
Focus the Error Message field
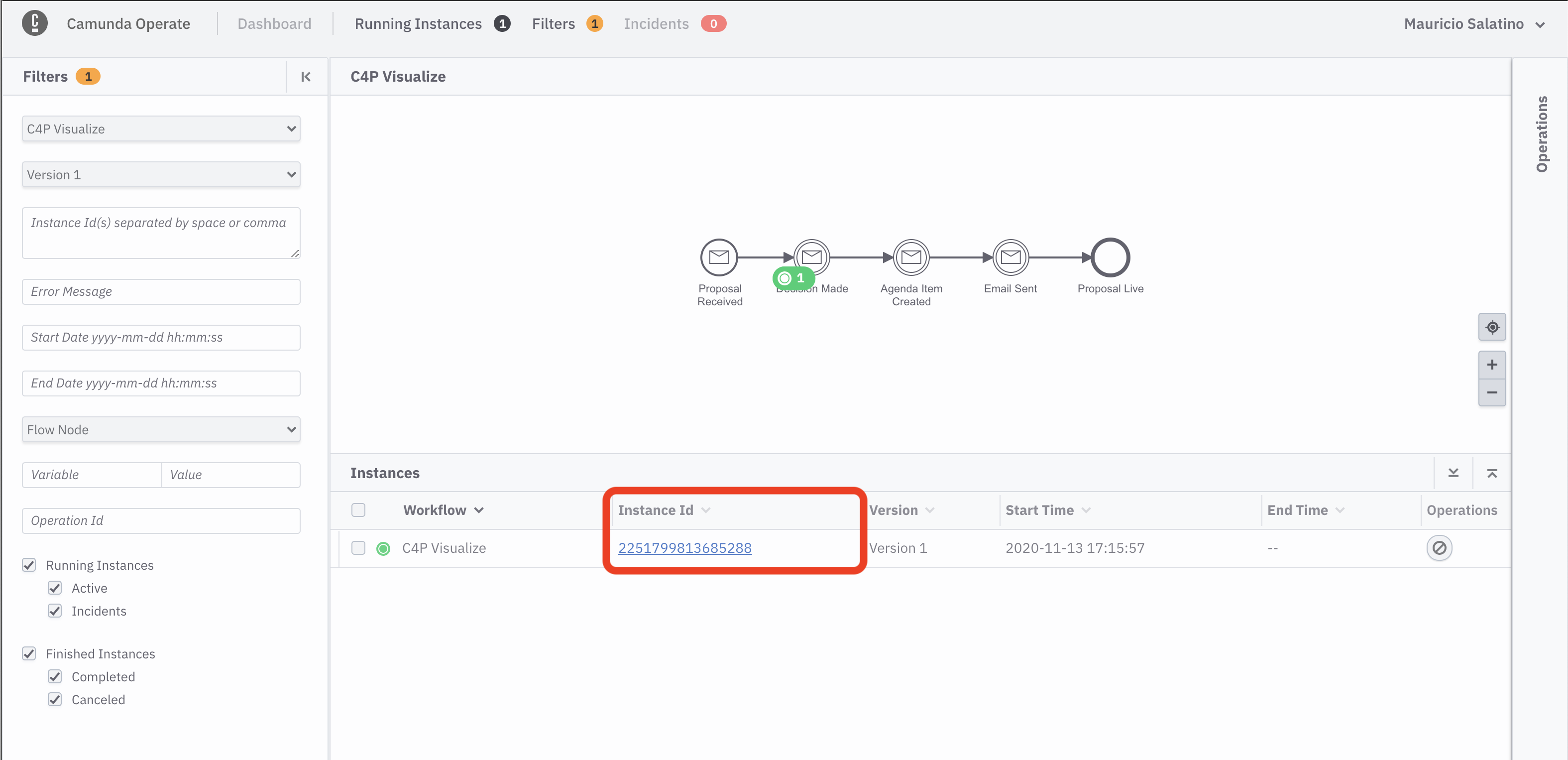click(161, 292)
